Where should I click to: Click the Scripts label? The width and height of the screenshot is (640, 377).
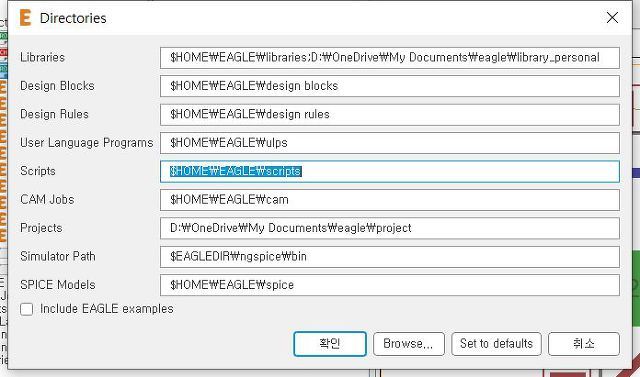click(x=38, y=171)
